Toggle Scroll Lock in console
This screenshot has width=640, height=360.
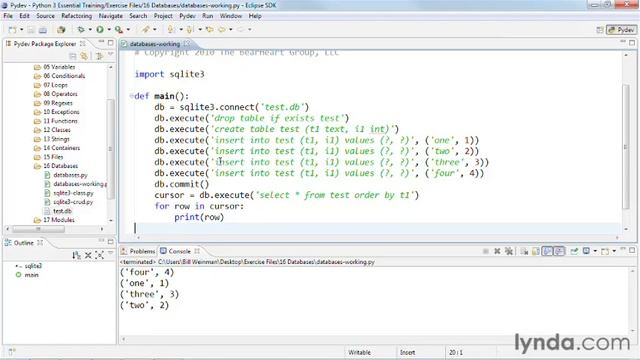[x=536, y=251]
